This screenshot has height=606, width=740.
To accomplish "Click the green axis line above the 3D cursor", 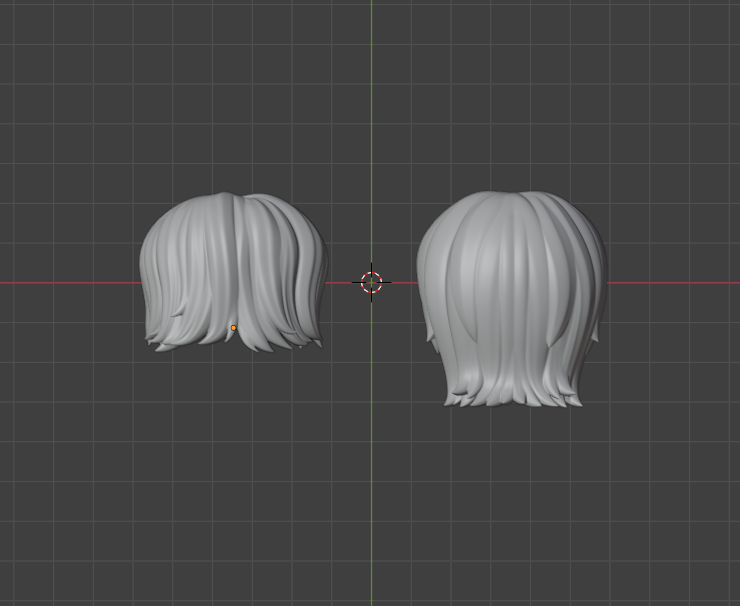I will [x=371, y=120].
